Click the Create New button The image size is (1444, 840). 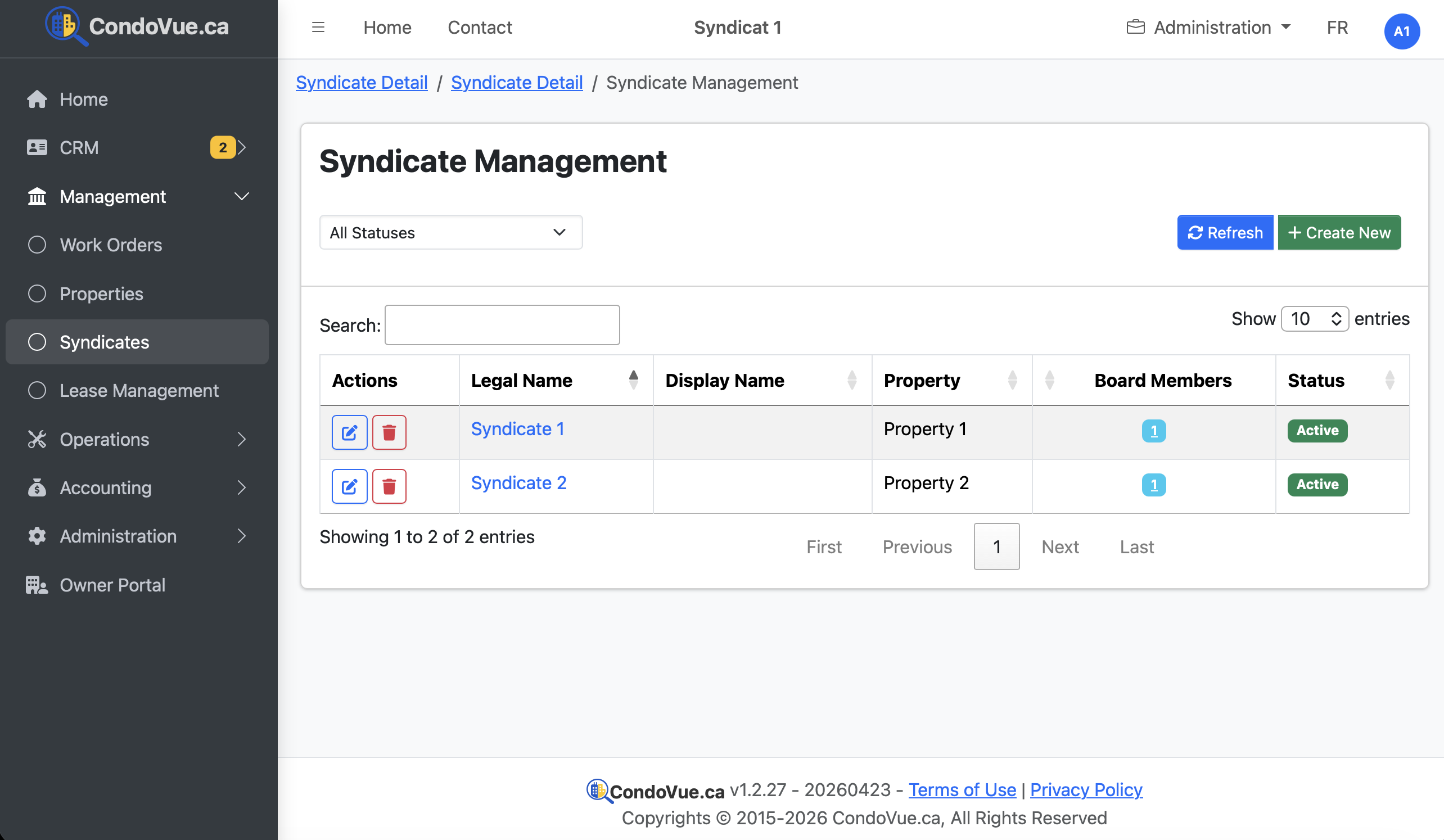click(x=1339, y=233)
